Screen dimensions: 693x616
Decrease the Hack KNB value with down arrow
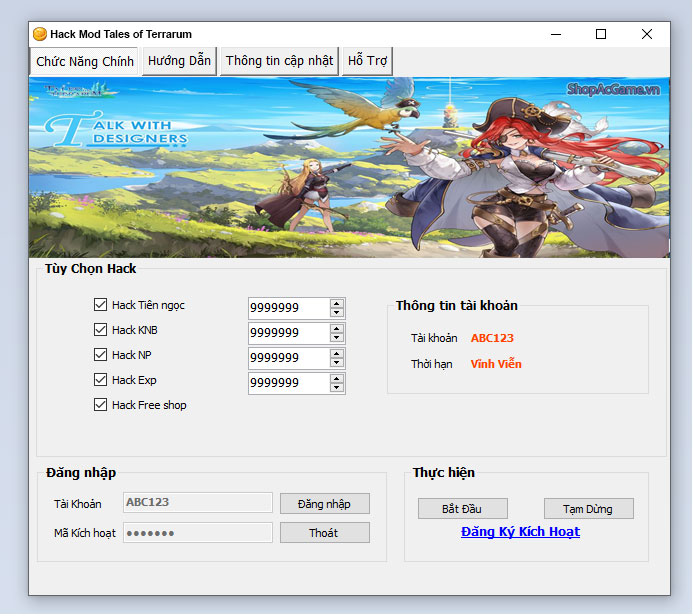pyautogui.click(x=336, y=338)
